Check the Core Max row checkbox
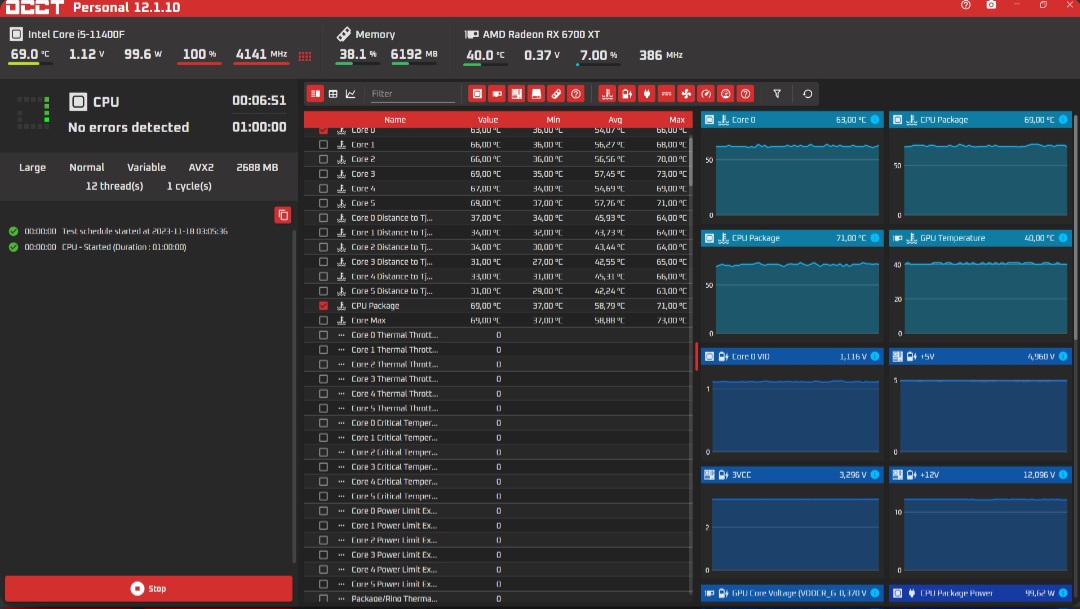 tap(323, 320)
